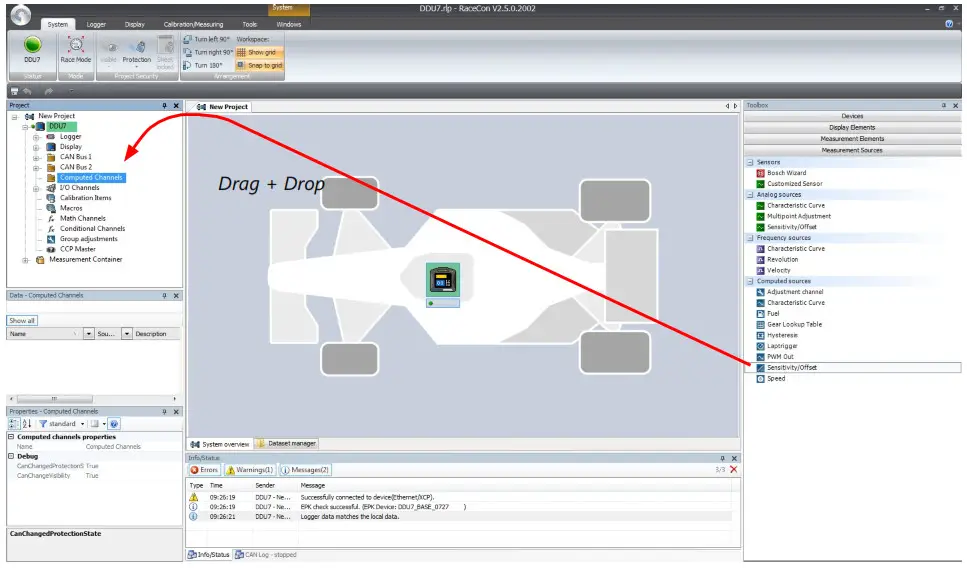Click the RaceCon round application button
Viewport: 967px width, 568px height.
[20, 15]
